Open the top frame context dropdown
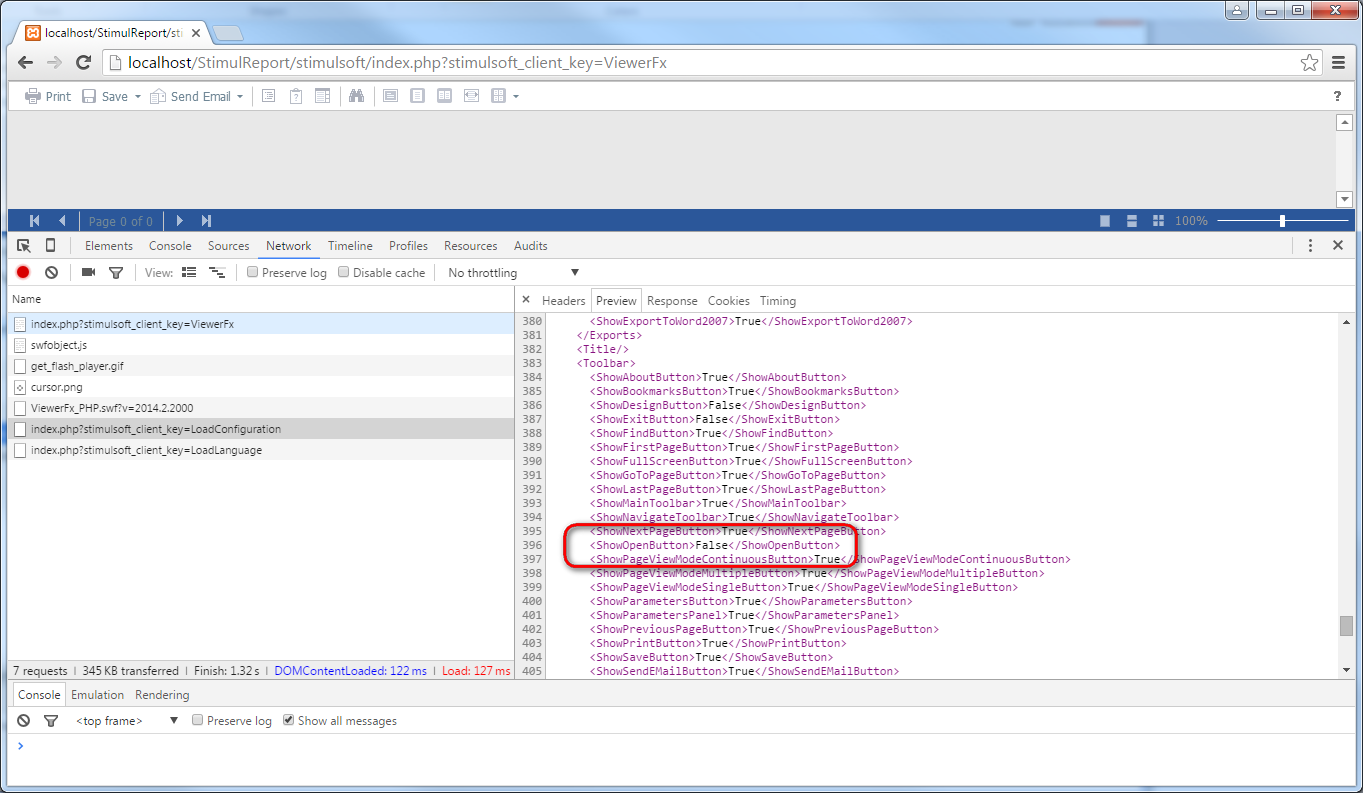 pyautogui.click(x=127, y=721)
